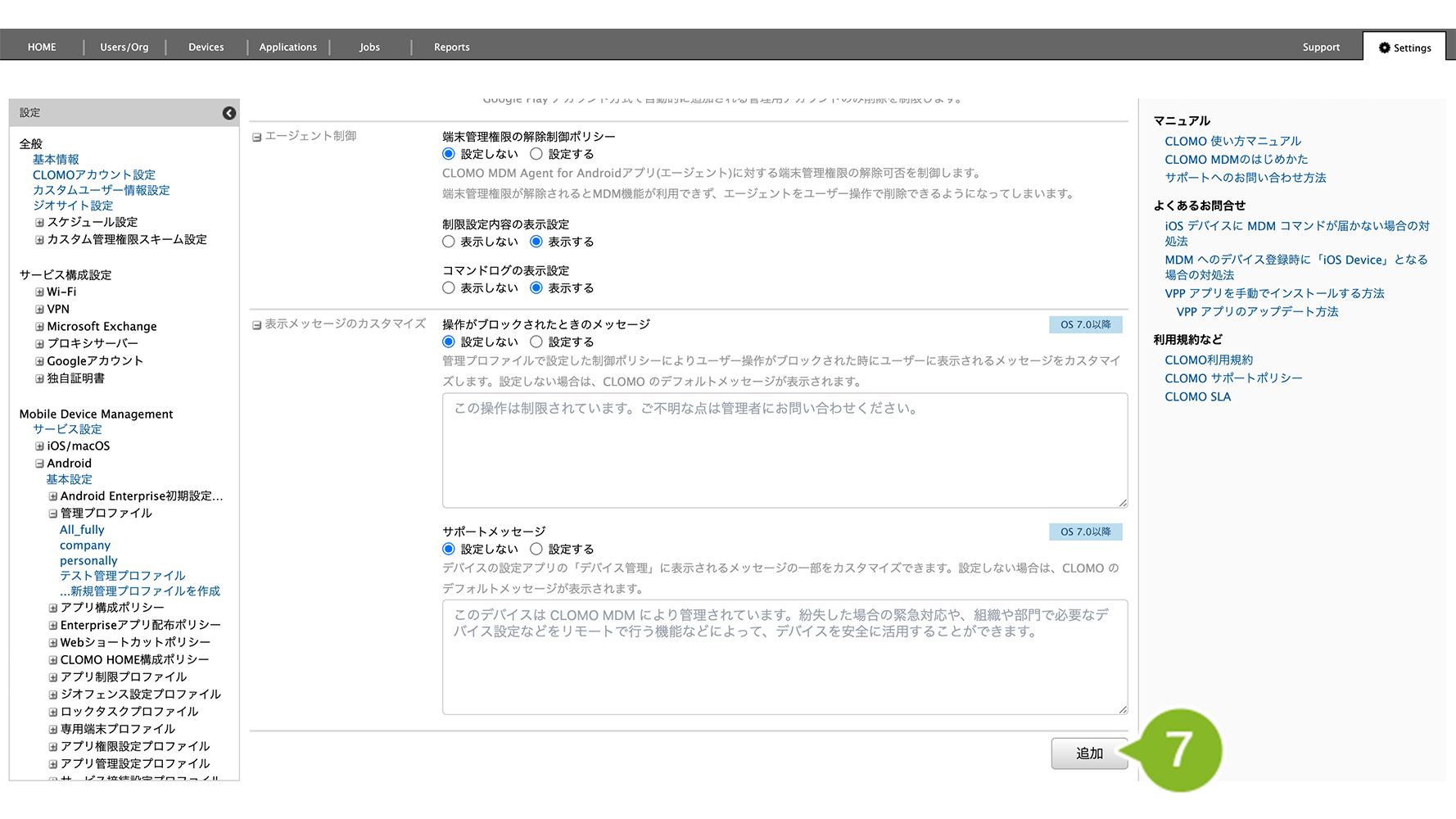
Task: Open Settings tab with gear icon
Action: (1404, 48)
